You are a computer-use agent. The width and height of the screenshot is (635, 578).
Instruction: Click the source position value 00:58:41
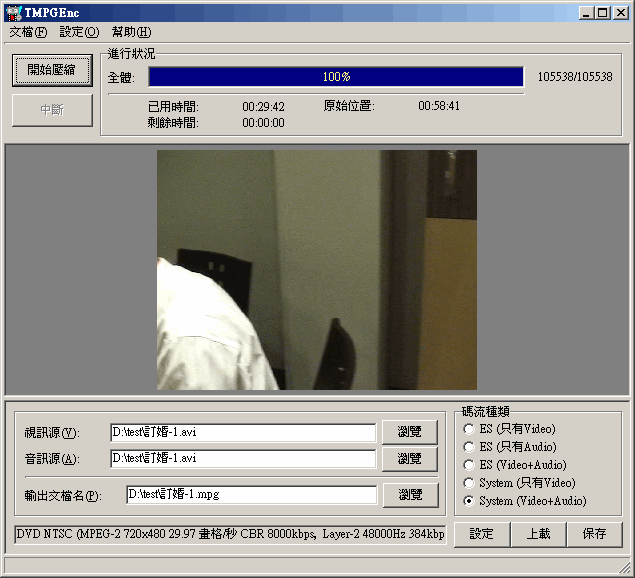(x=439, y=106)
